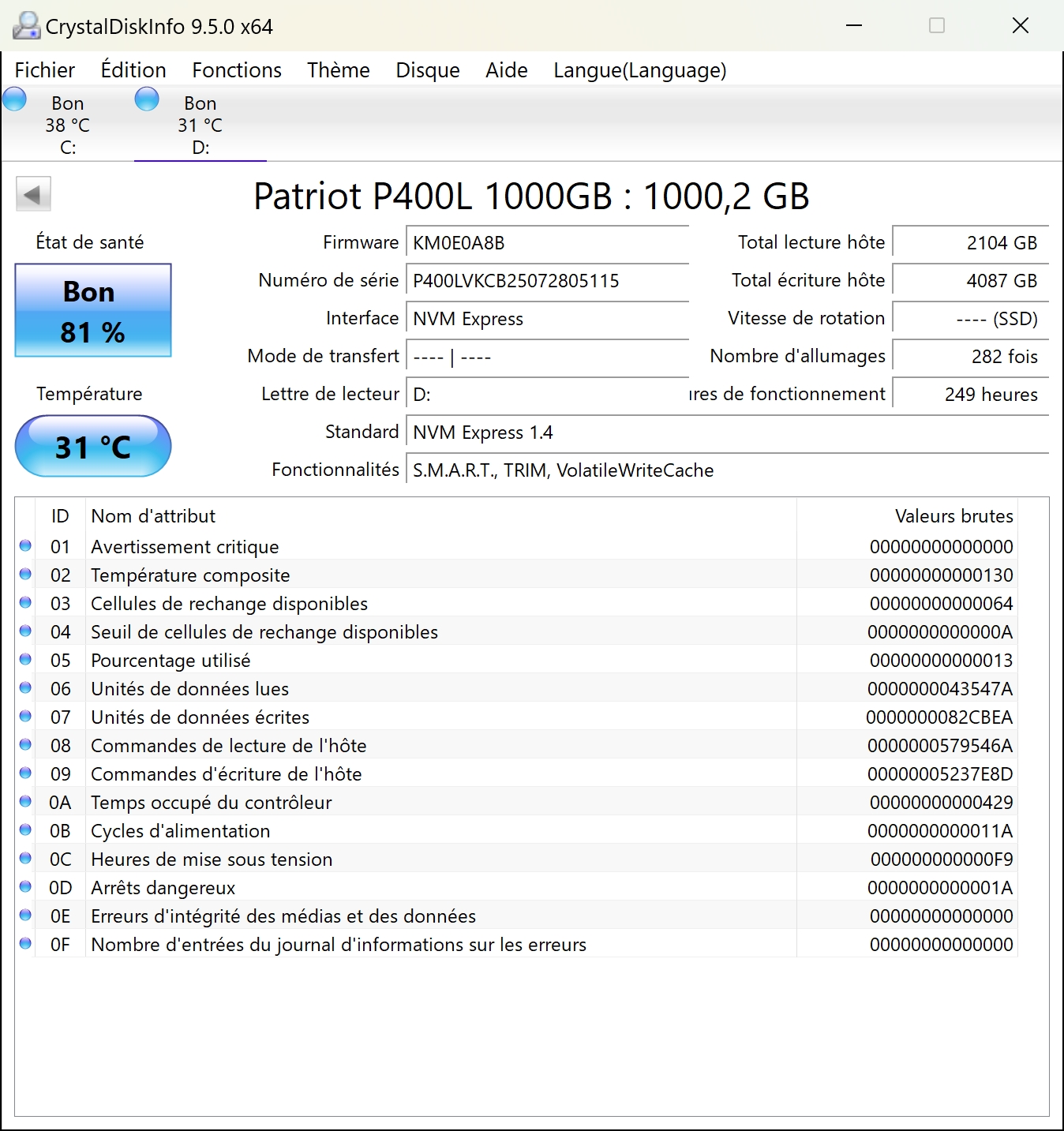Click the Valeurs brutes column header
Viewport: 1064px width, 1131px height.
[x=953, y=516]
